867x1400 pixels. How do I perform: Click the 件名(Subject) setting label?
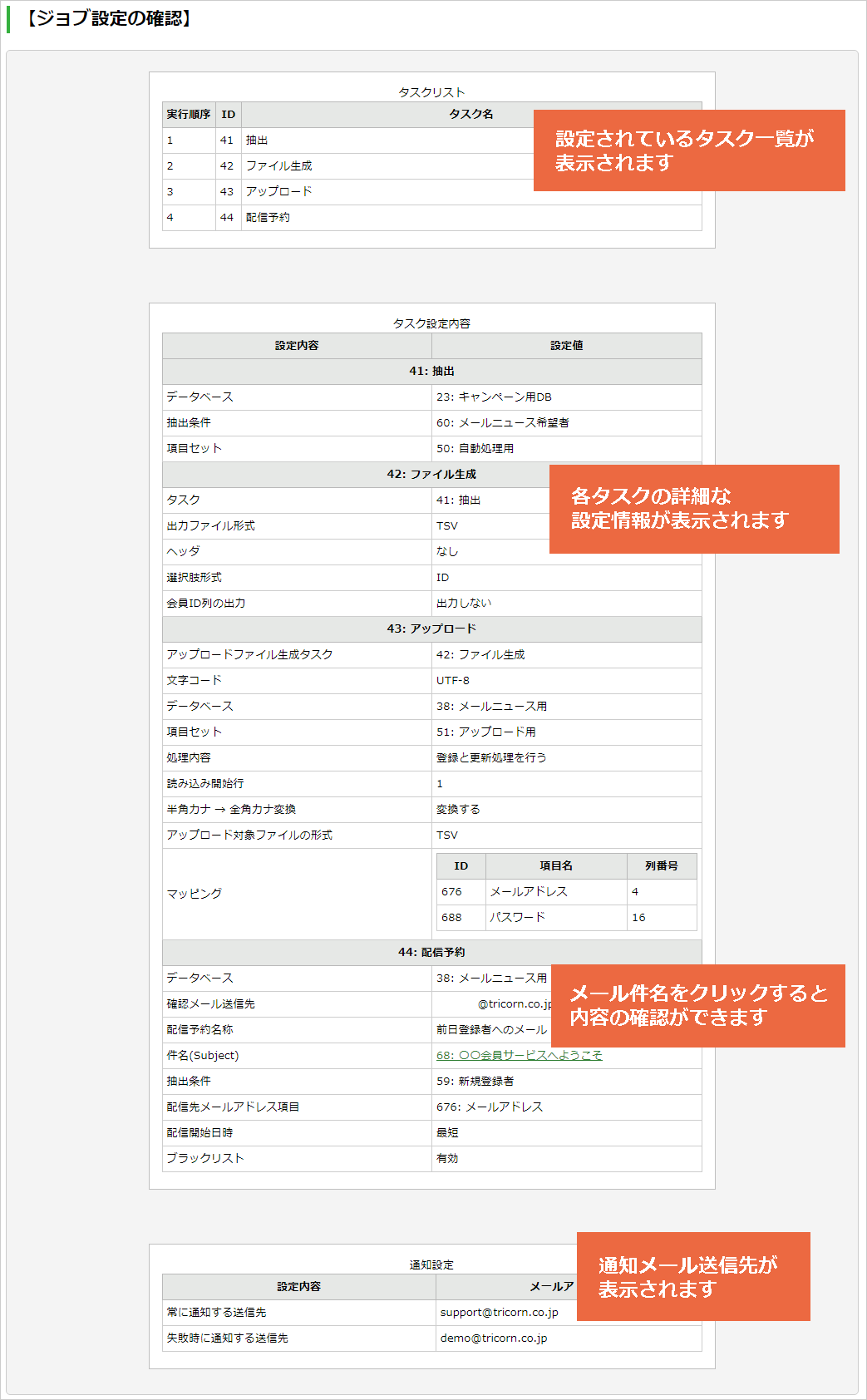pos(202,1056)
